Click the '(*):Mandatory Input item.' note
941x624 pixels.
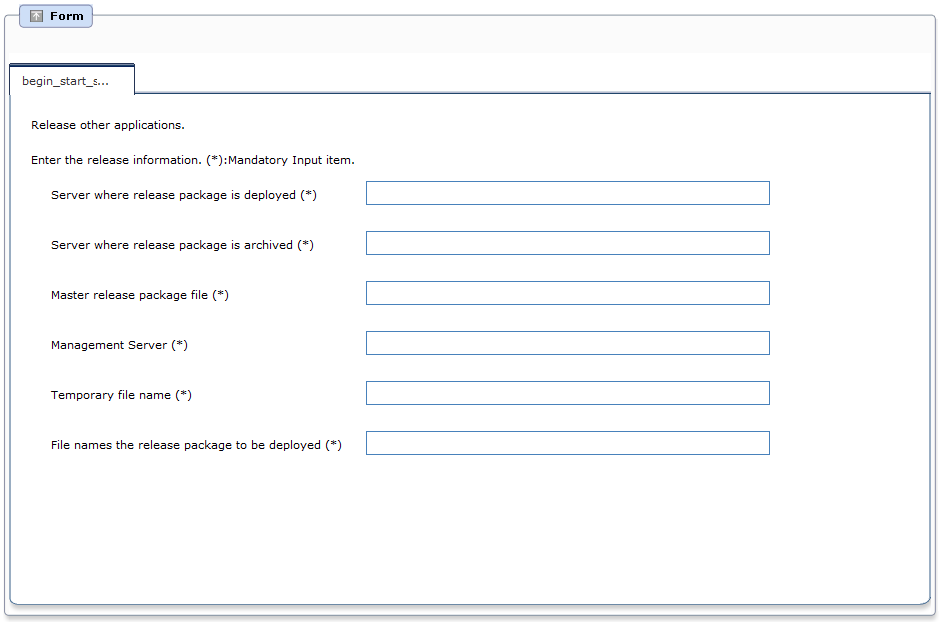click(280, 160)
